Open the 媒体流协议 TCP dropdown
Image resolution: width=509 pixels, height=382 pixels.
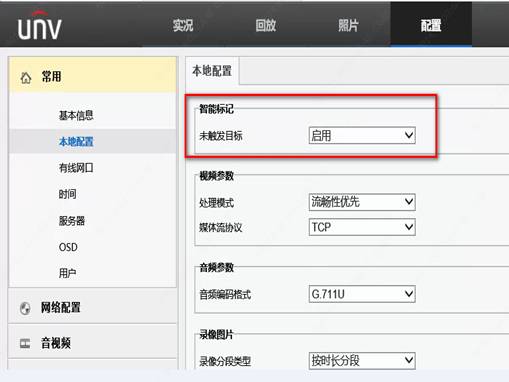click(x=362, y=227)
